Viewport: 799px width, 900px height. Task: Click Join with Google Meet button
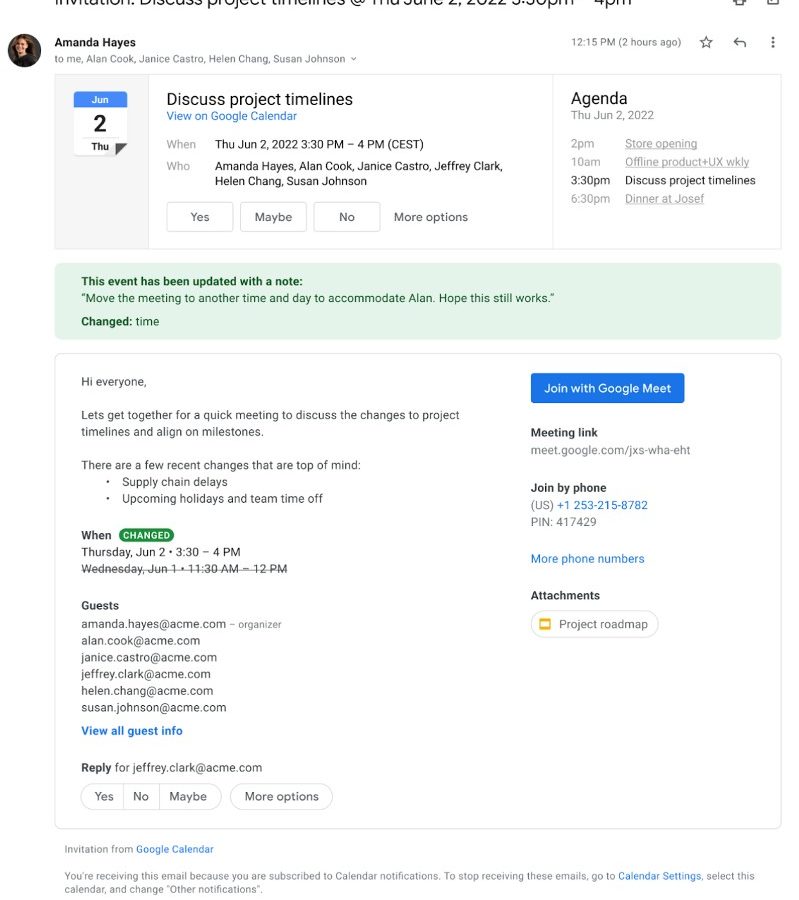tap(607, 388)
